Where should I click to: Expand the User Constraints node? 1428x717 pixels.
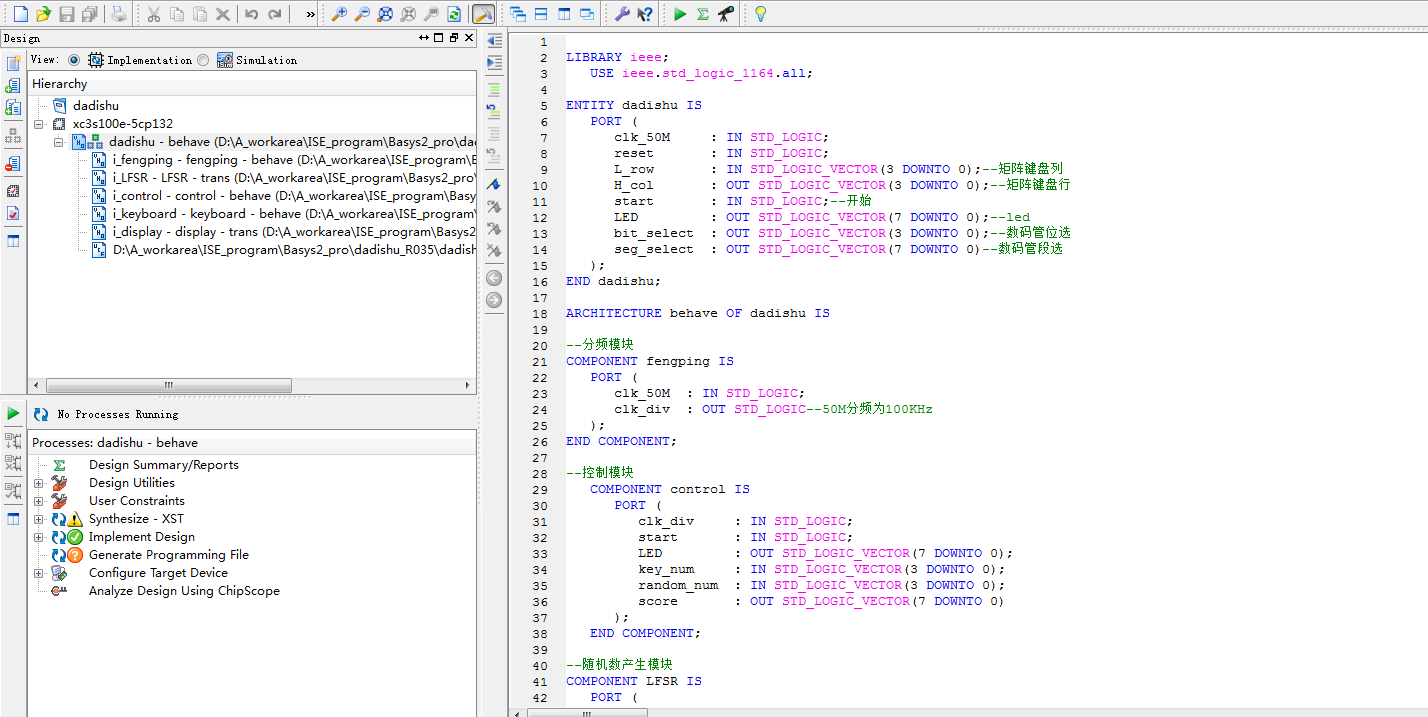tap(39, 501)
